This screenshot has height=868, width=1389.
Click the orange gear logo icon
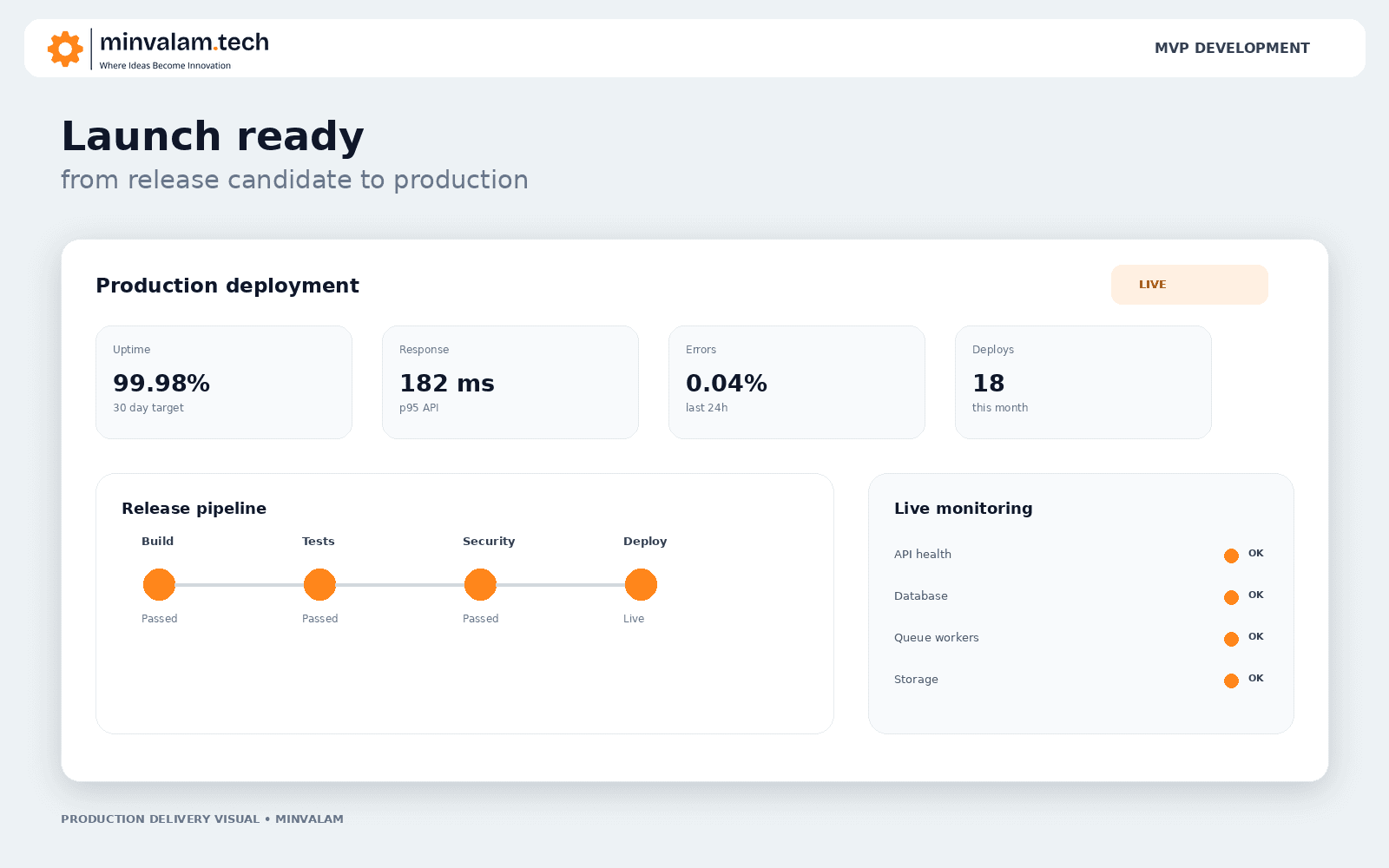coord(65,49)
